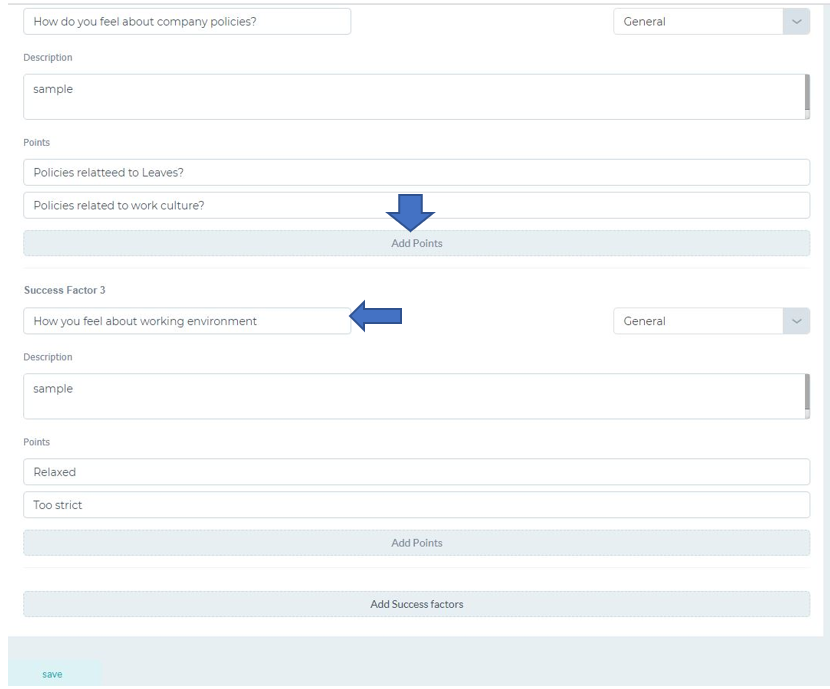
Task: Click the save button
Action: point(52,674)
